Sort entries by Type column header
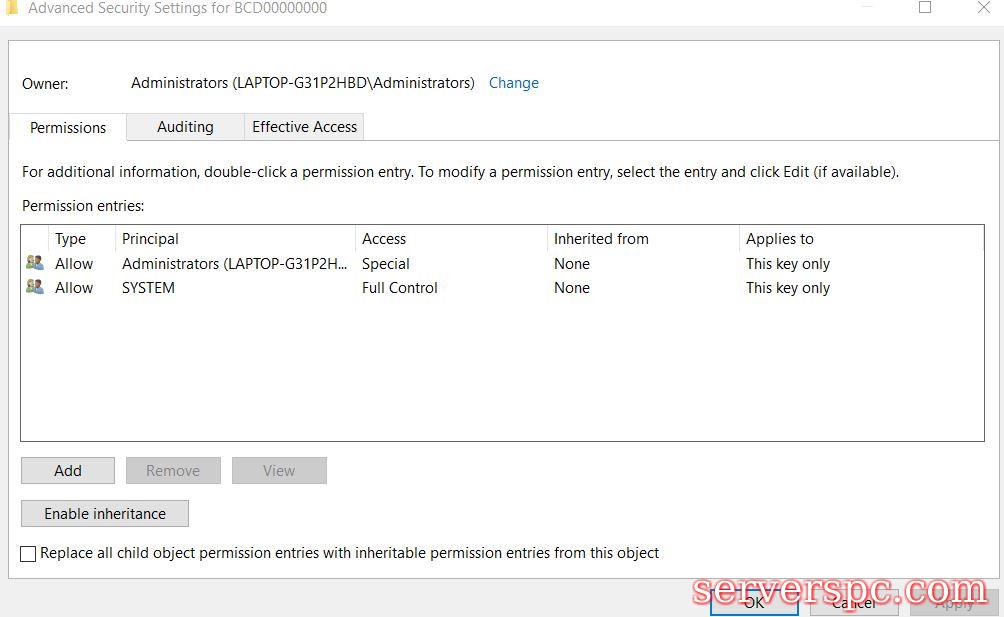The height and width of the screenshot is (617, 1004). pyautogui.click(x=70, y=239)
